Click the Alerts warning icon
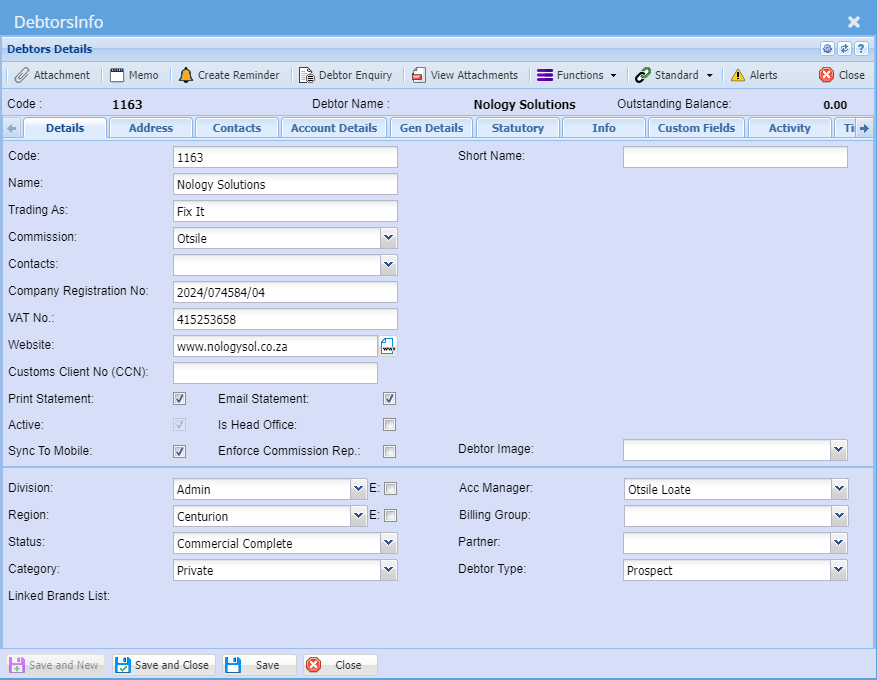The width and height of the screenshot is (877, 680). click(738, 75)
